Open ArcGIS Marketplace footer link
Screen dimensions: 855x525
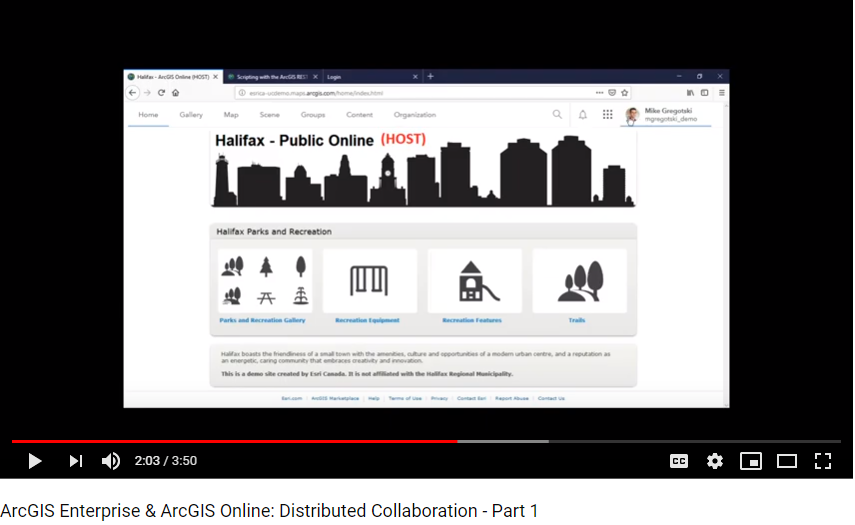(335, 399)
